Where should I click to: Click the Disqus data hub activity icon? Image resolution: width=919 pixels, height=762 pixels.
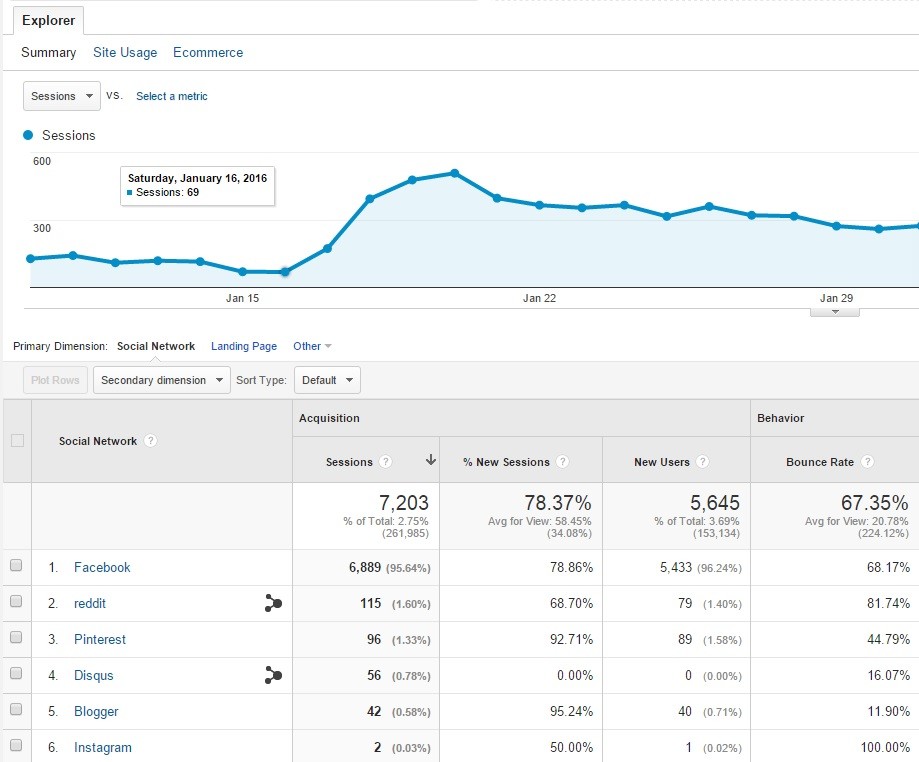coord(273,675)
